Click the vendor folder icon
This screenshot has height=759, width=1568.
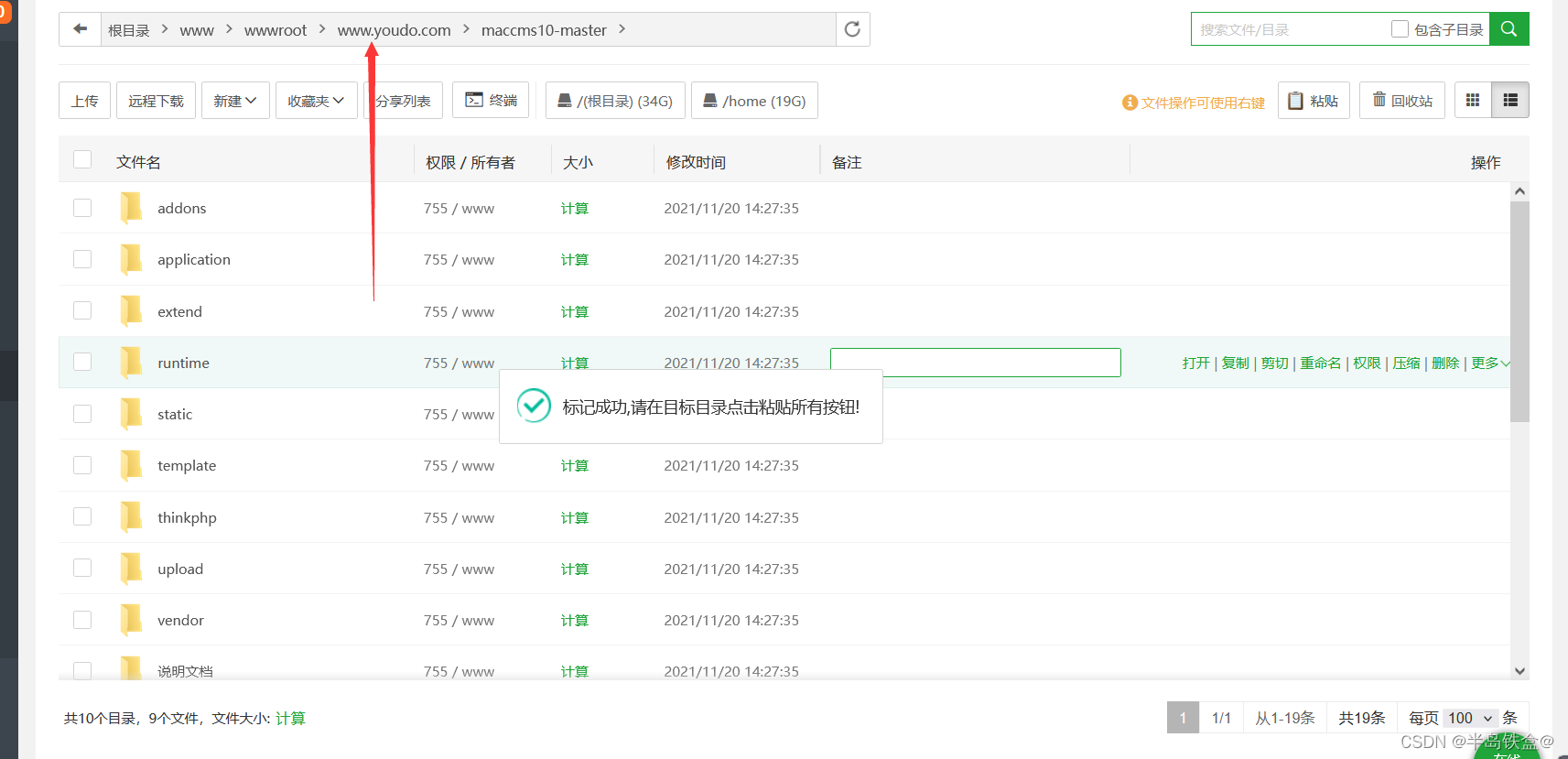131,620
